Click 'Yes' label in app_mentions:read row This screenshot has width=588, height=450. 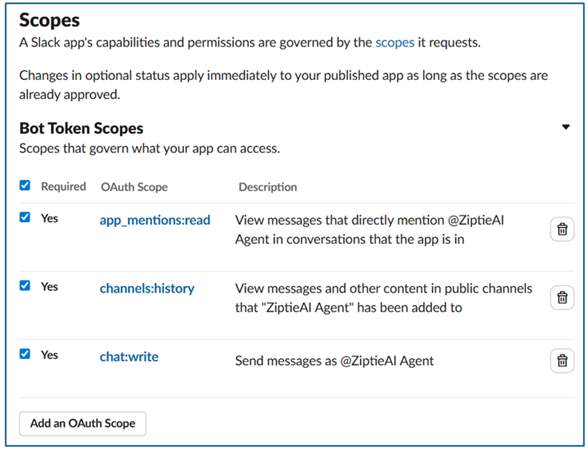click(x=50, y=218)
